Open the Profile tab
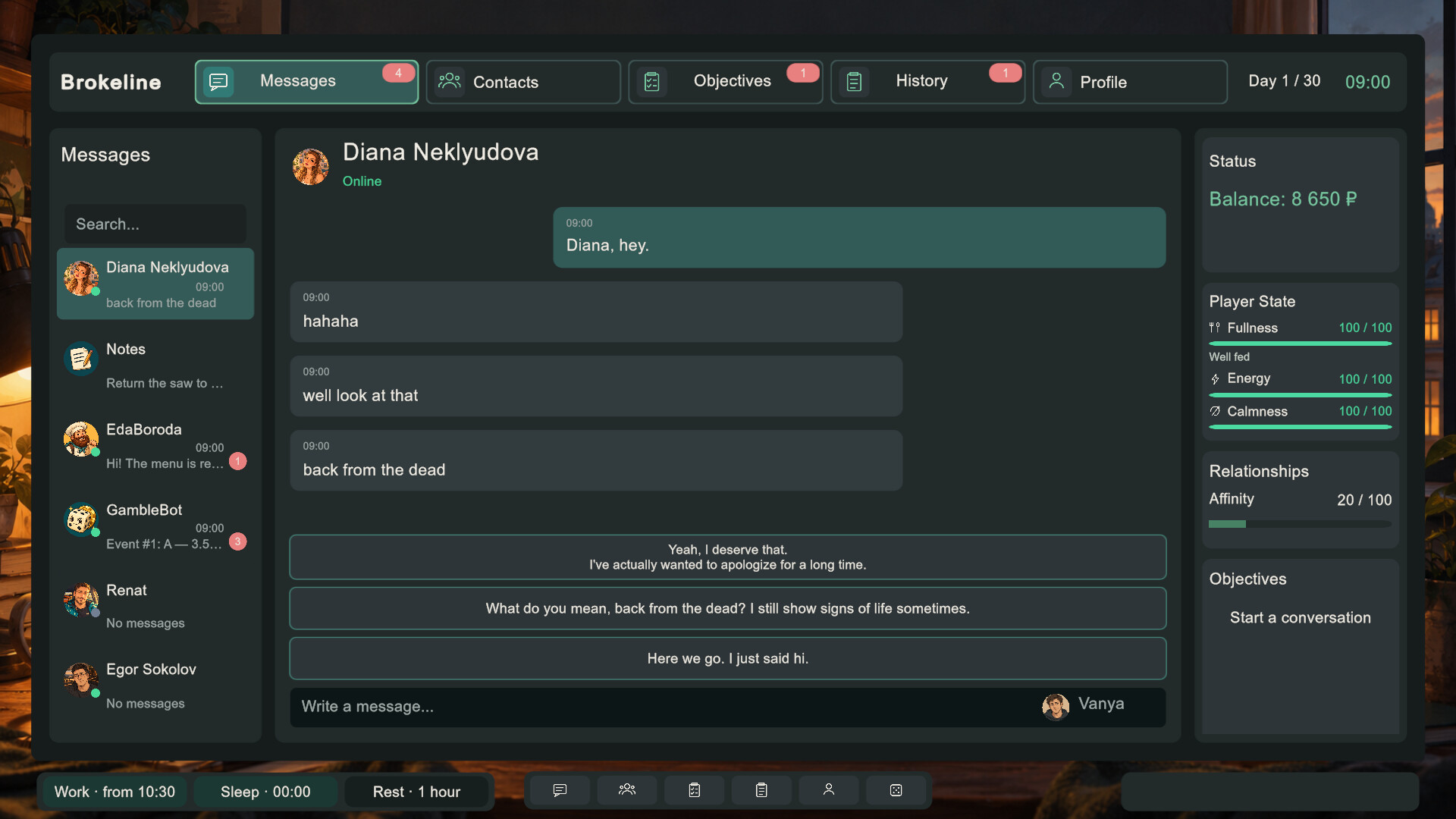Viewport: 1456px width, 819px height. coord(1131,82)
